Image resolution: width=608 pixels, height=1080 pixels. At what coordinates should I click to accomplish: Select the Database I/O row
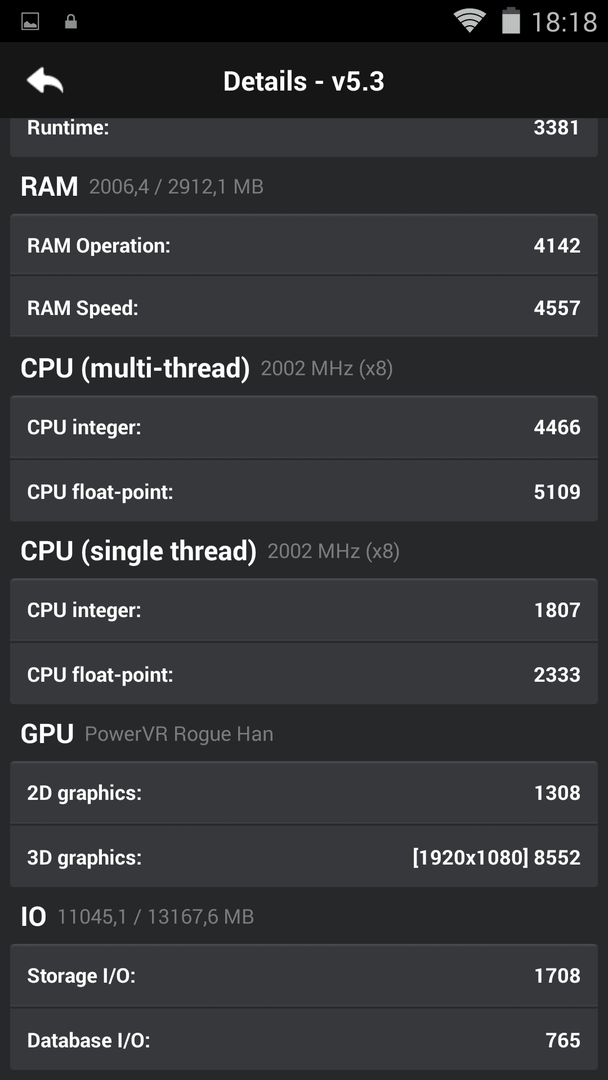click(304, 1039)
